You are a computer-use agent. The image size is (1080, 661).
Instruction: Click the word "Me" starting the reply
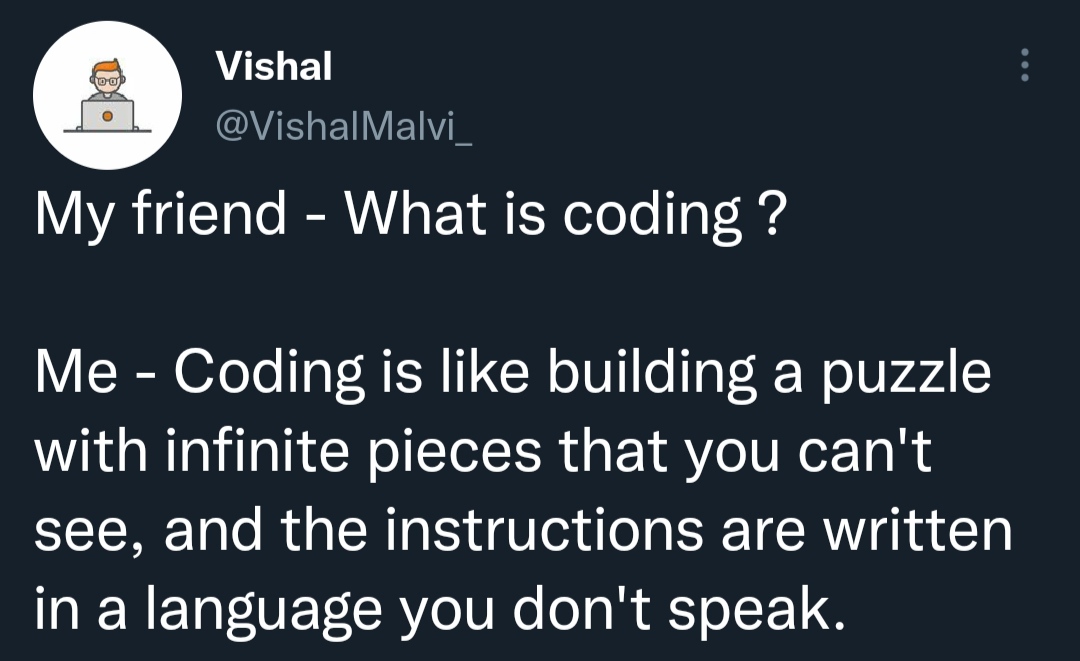pos(75,372)
